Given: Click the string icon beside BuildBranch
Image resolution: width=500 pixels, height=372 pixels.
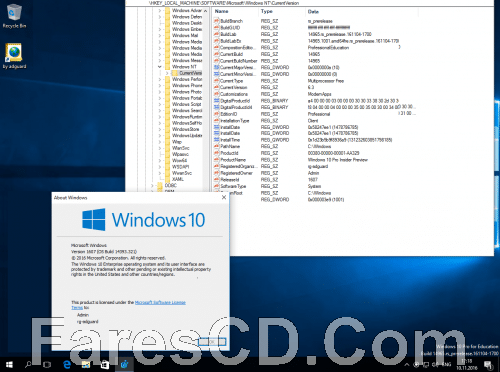Looking at the screenshot, I should pyautogui.click(x=216, y=21).
